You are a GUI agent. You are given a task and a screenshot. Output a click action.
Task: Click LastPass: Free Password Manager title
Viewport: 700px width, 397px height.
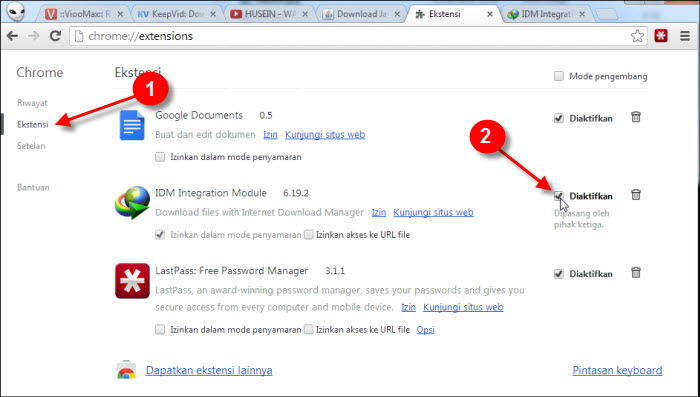[x=232, y=271]
